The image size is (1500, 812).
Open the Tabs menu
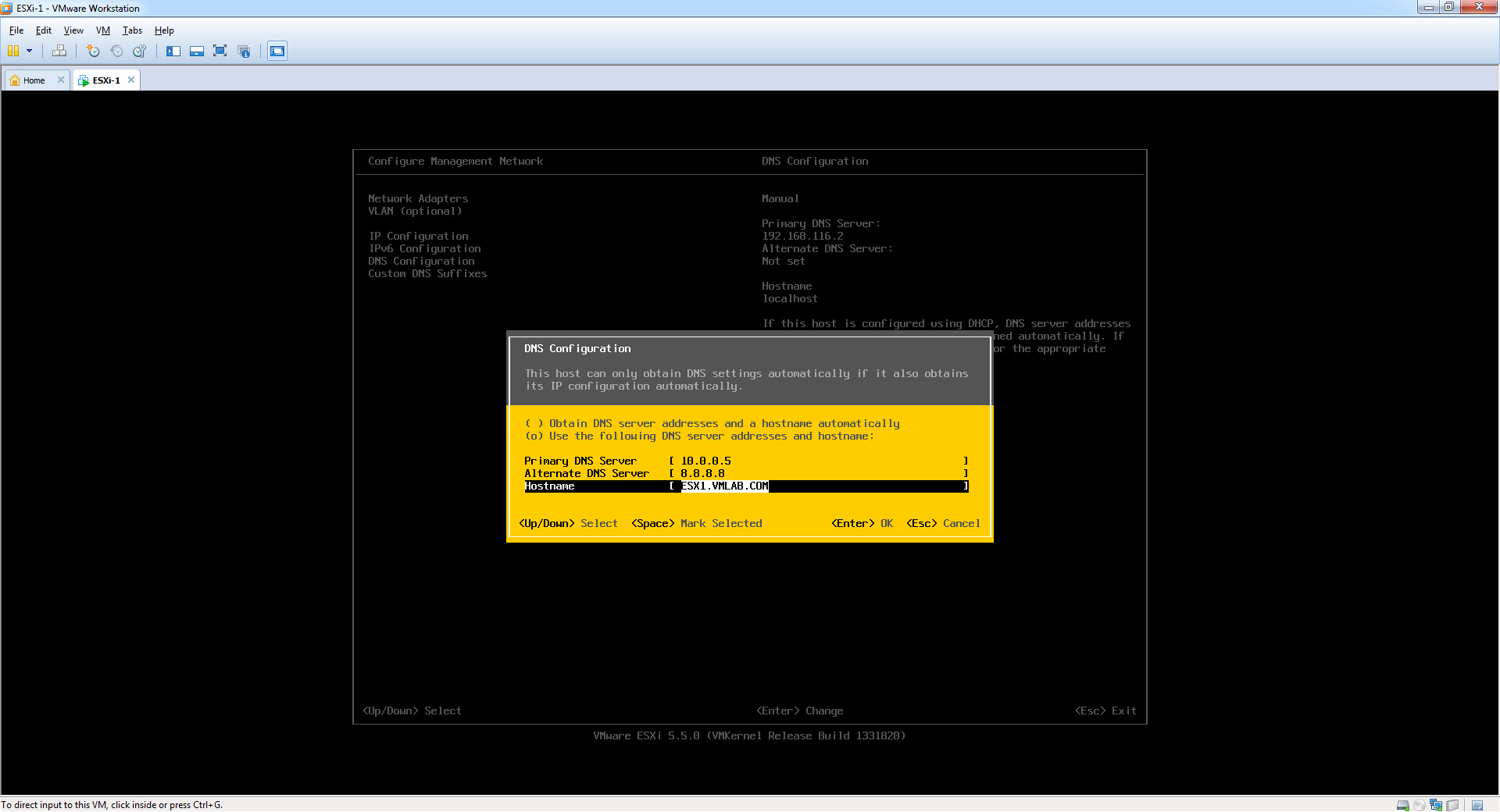132,30
